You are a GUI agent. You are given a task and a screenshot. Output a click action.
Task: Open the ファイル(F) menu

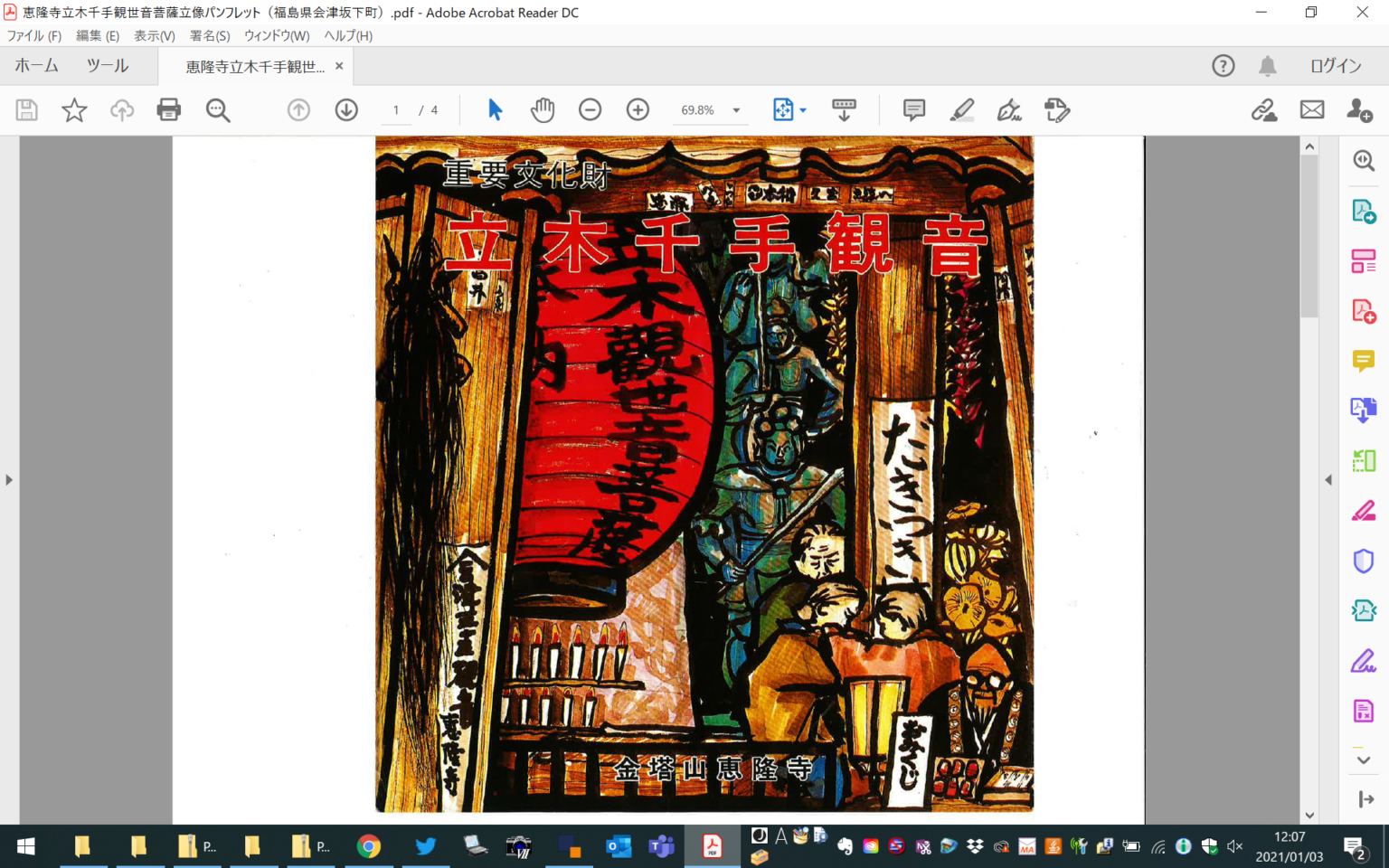[x=34, y=36]
